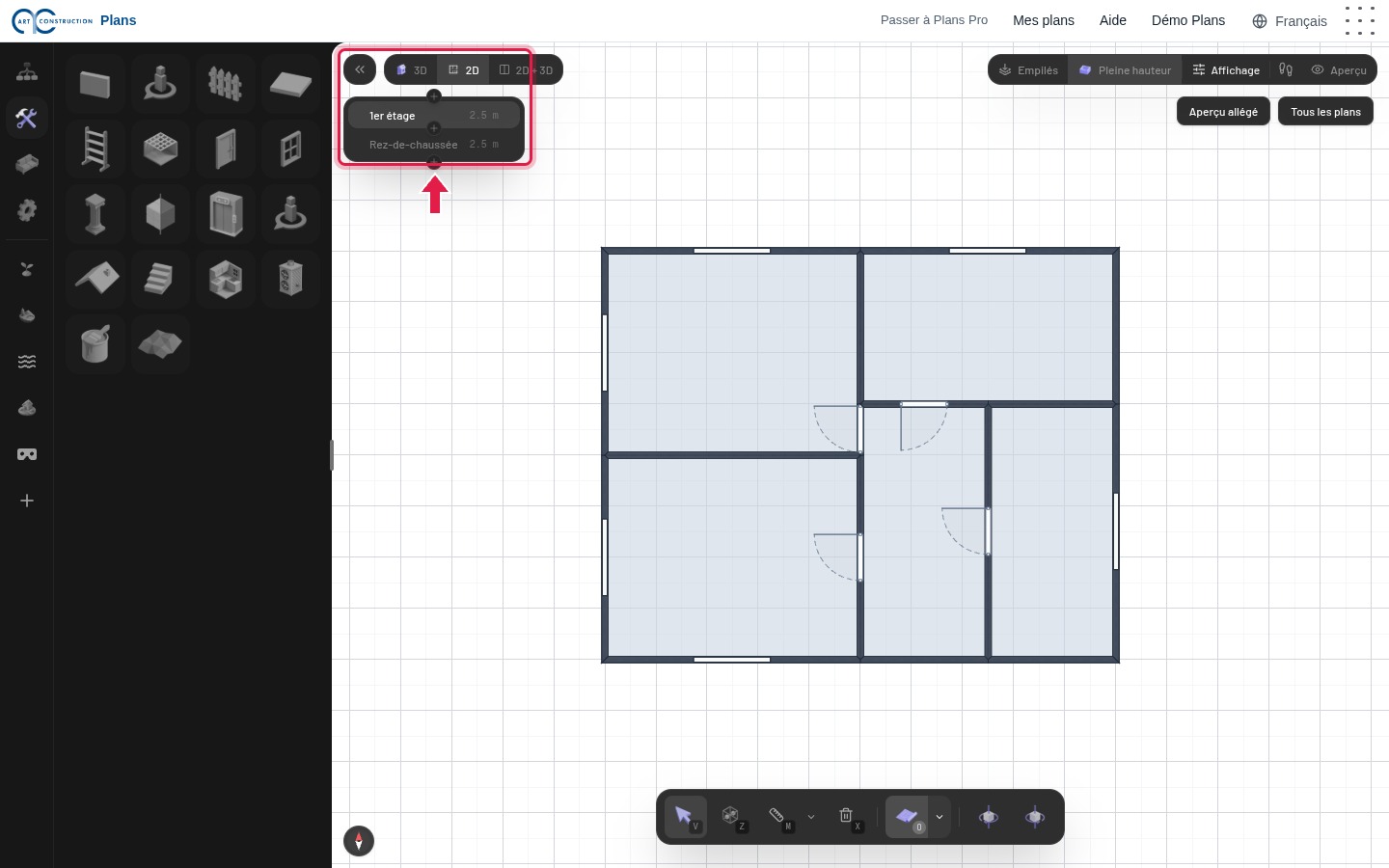Toggle the Empilés stacked floors view
Viewport: 1389px width, 868px height.
tap(1028, 70)
